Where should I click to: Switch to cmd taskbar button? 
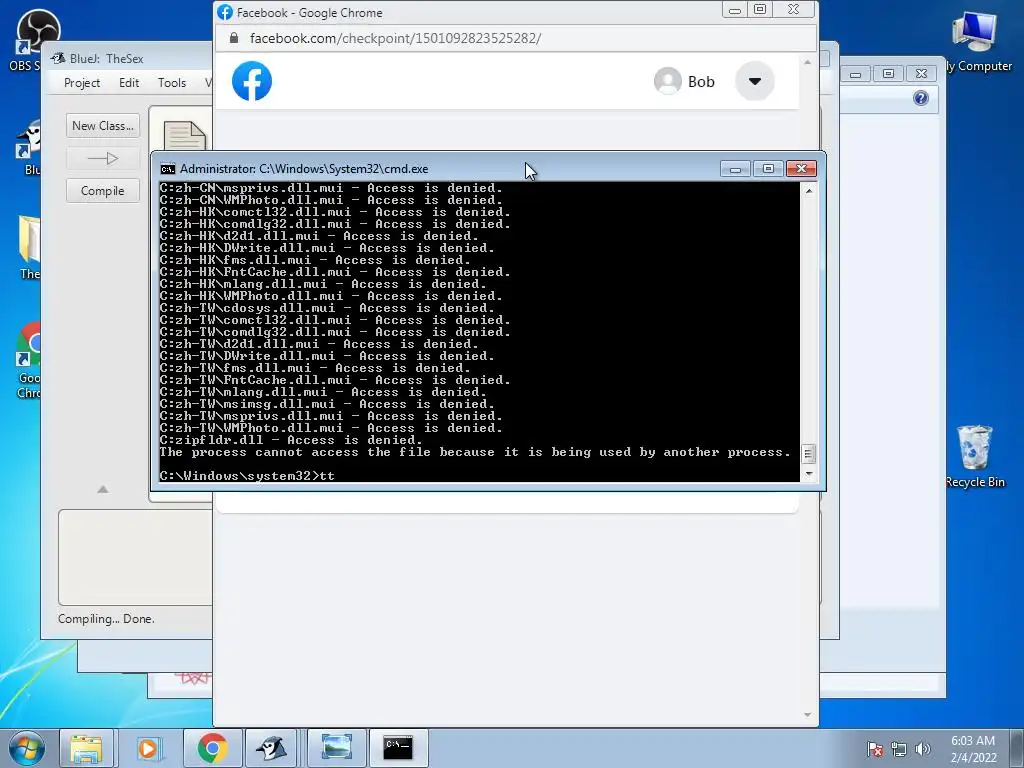398,748
